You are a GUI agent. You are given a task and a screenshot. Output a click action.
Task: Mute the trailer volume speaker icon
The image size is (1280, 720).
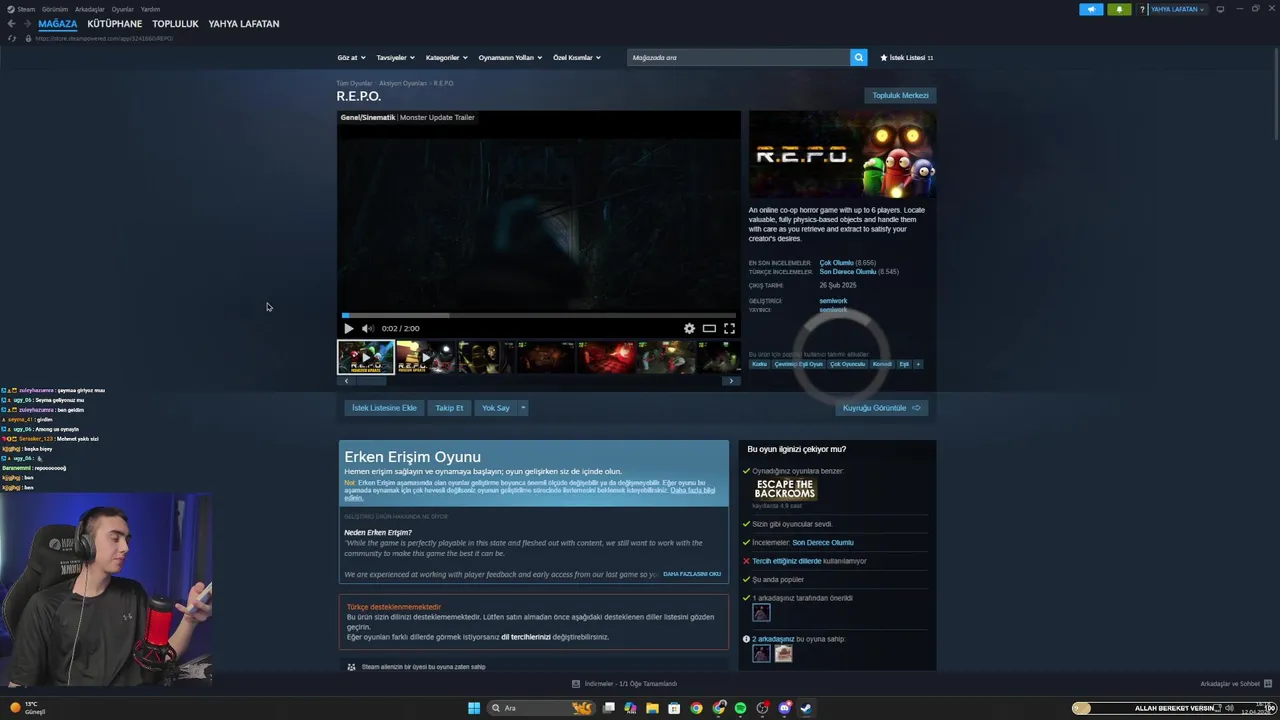367,328
